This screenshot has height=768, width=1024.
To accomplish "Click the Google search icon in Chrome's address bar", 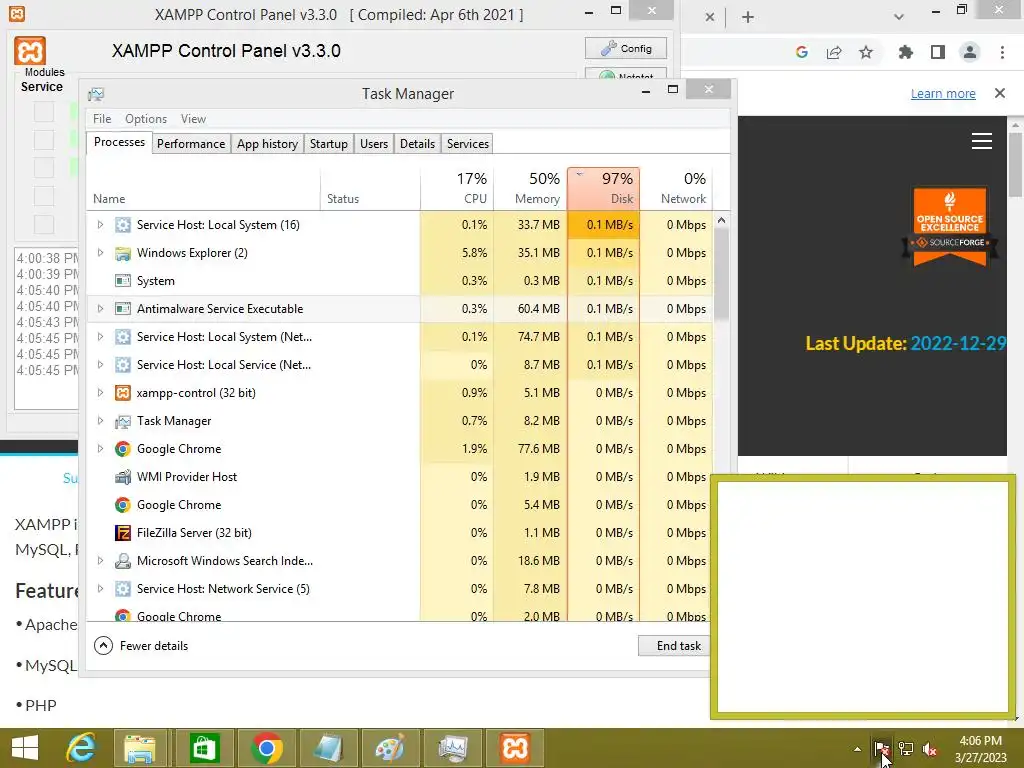I will 802,52.
